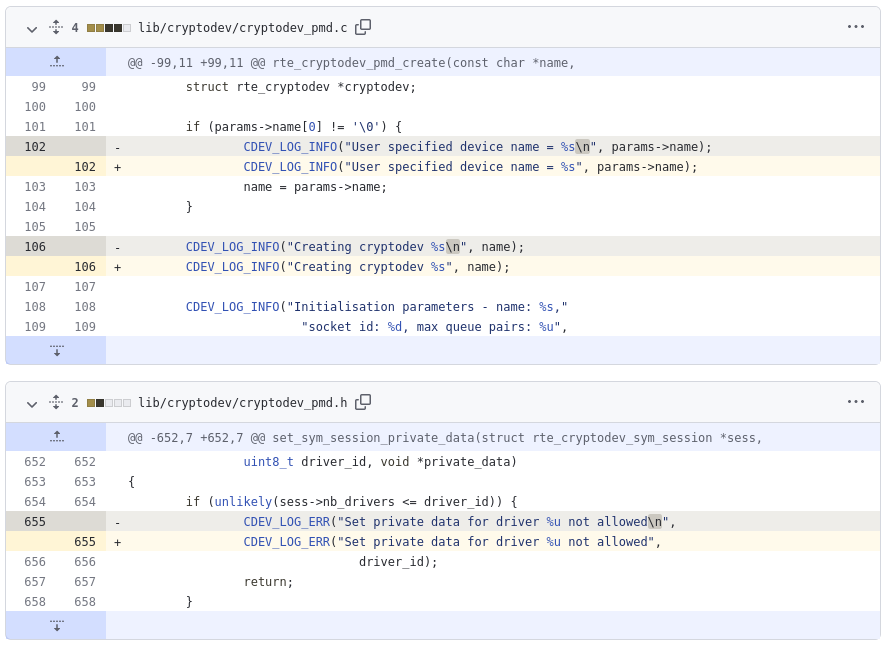Collapse the cryptodev_pmd.c diff
Screen dimensions: 886x645
pyautogui.click(x=31, y=28)
